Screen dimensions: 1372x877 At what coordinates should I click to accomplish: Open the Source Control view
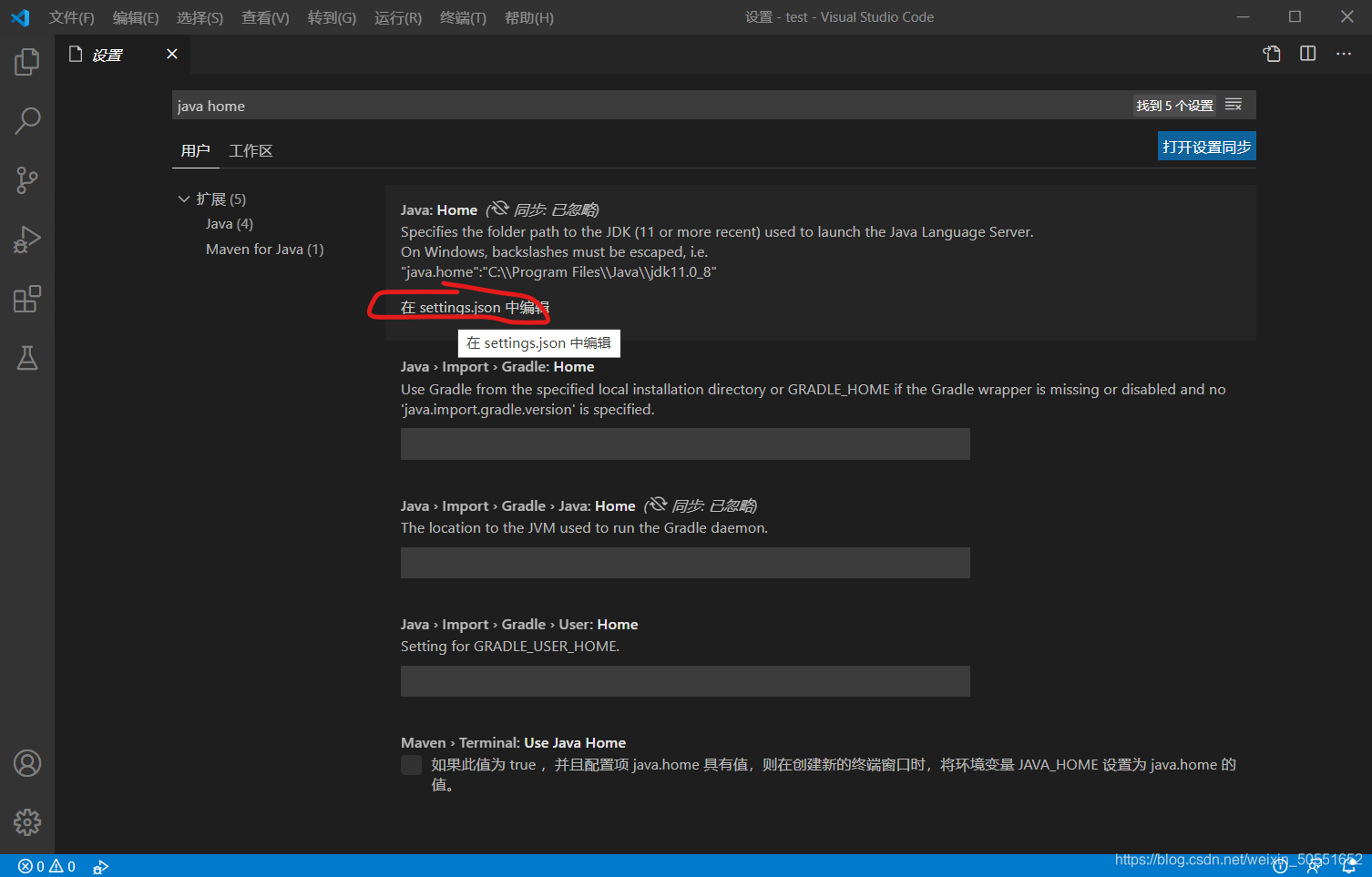pyautogui.click(x=27, y=180)
